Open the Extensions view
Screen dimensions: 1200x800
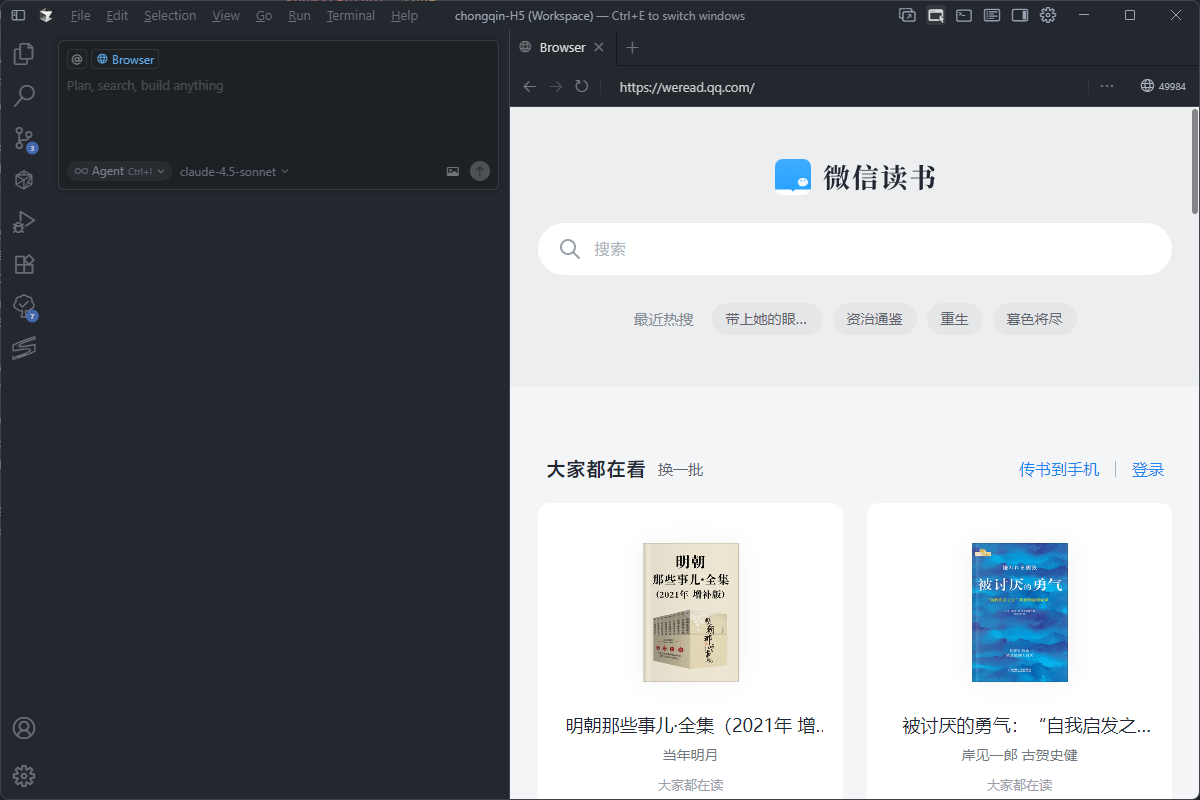[24, 264]
